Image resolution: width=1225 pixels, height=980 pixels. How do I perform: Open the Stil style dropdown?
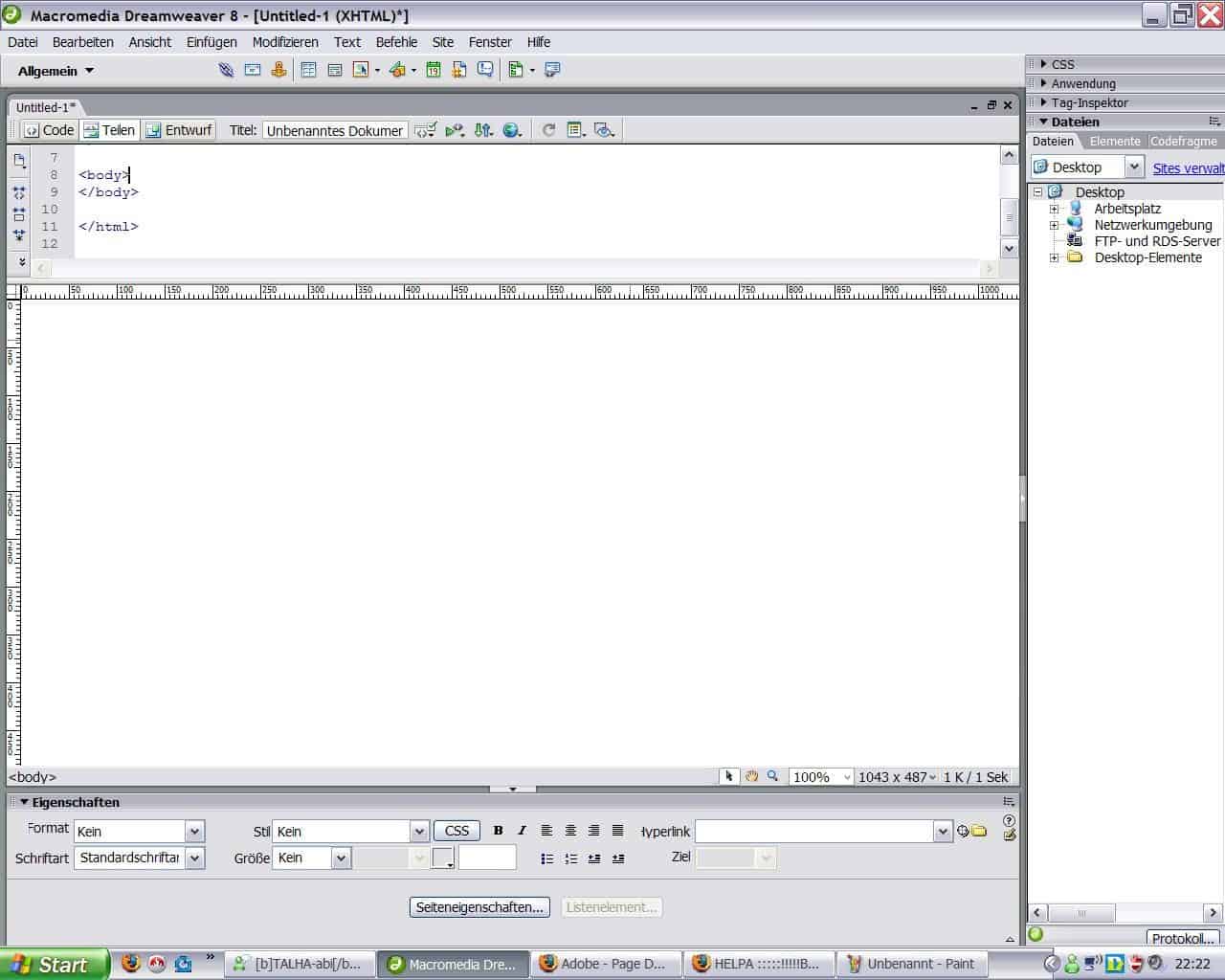[x=418, y=831]
